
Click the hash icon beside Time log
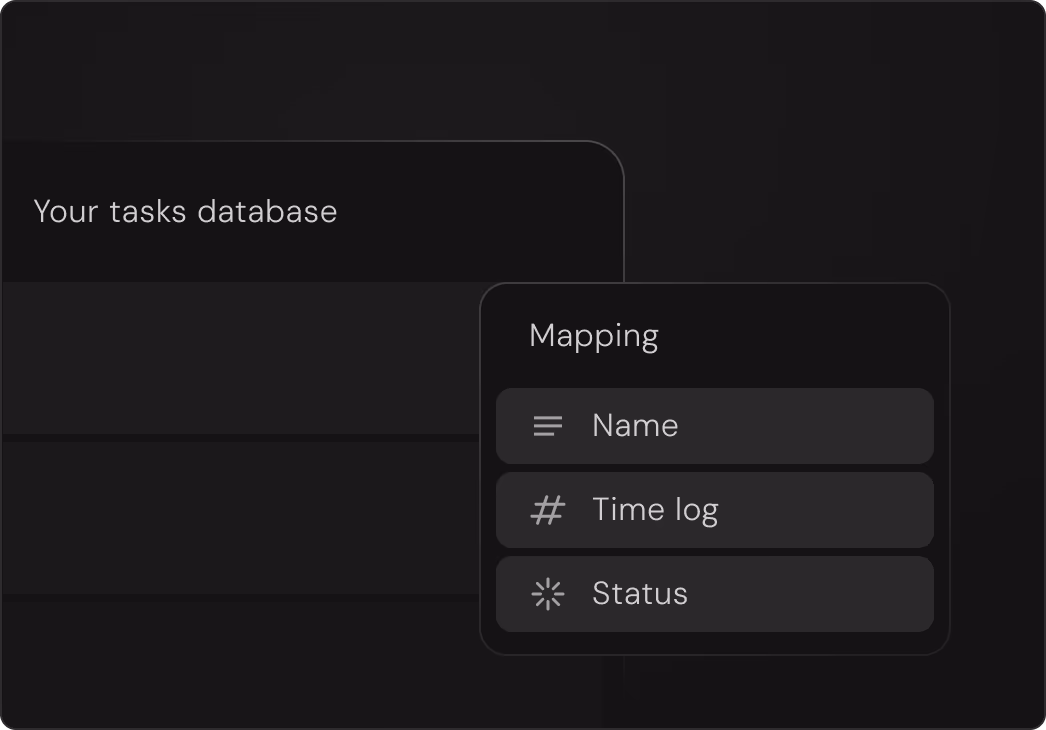(x=548, y=510)
